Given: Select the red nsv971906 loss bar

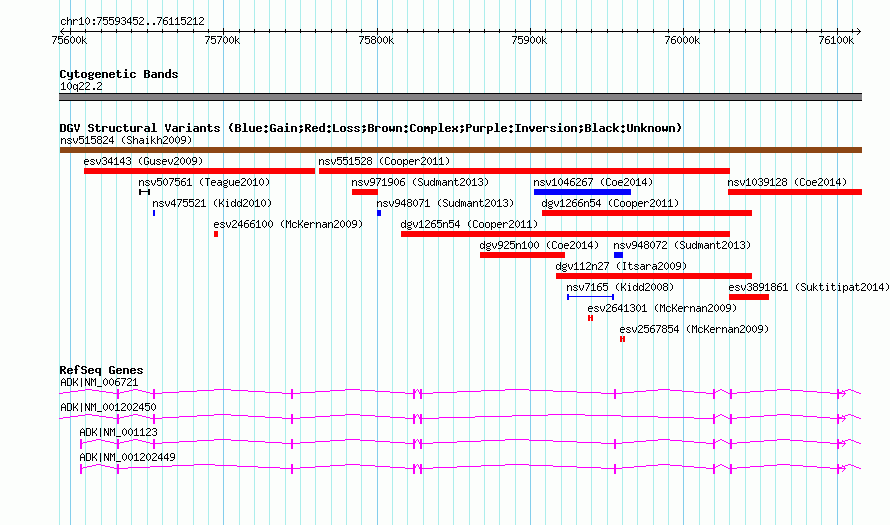Looking at the screenshot, I should coord(364,192).
